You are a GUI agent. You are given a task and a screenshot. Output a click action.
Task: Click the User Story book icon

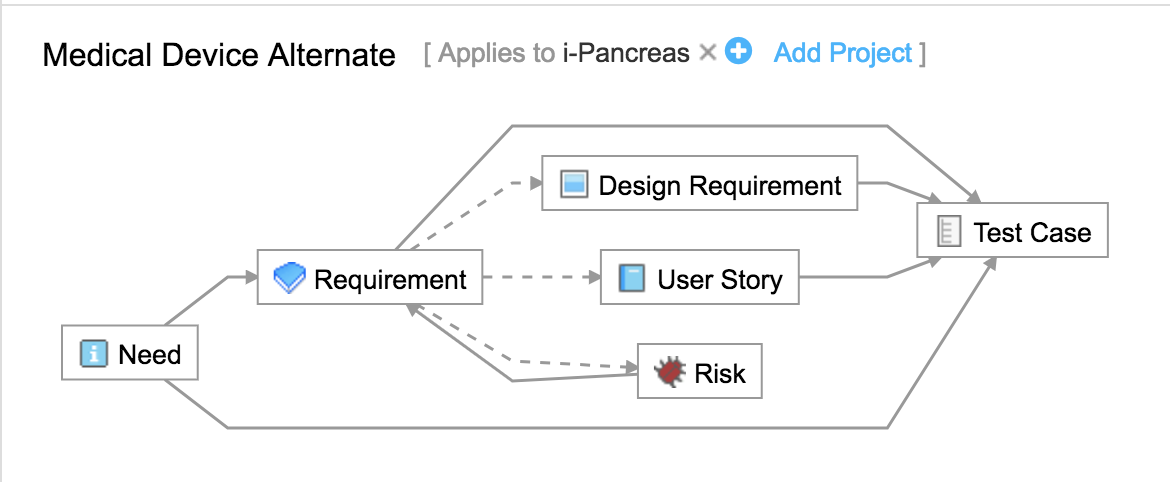tap(632, 278)
